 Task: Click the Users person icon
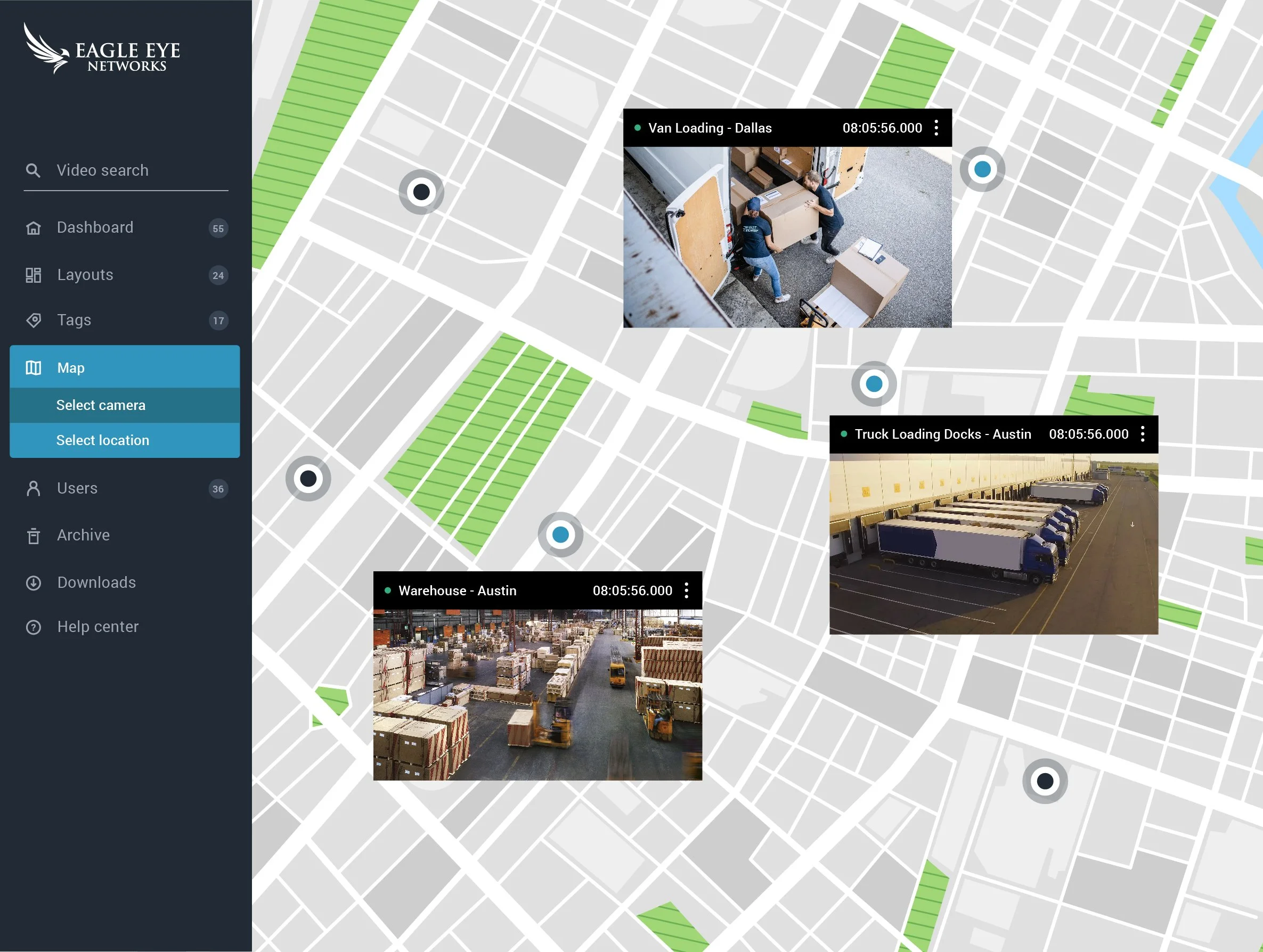pyautogui.click(x=34, y=489)
